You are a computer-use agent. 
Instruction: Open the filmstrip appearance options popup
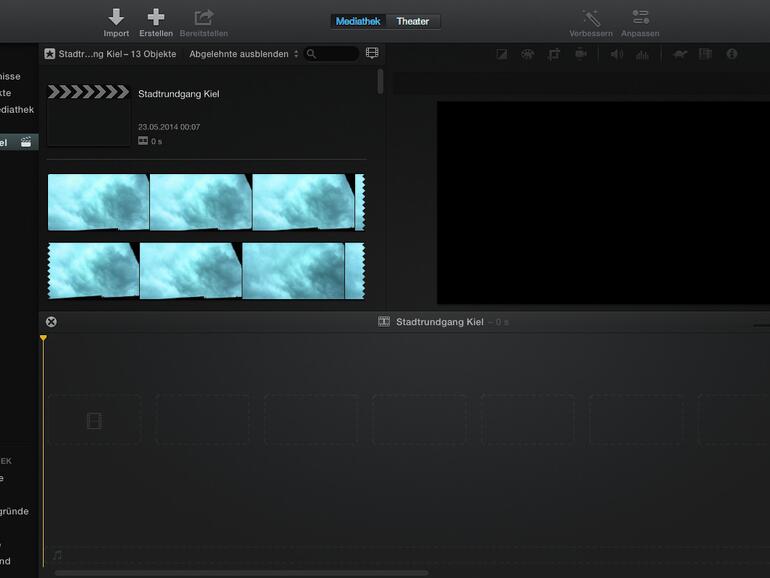[372, 54]
